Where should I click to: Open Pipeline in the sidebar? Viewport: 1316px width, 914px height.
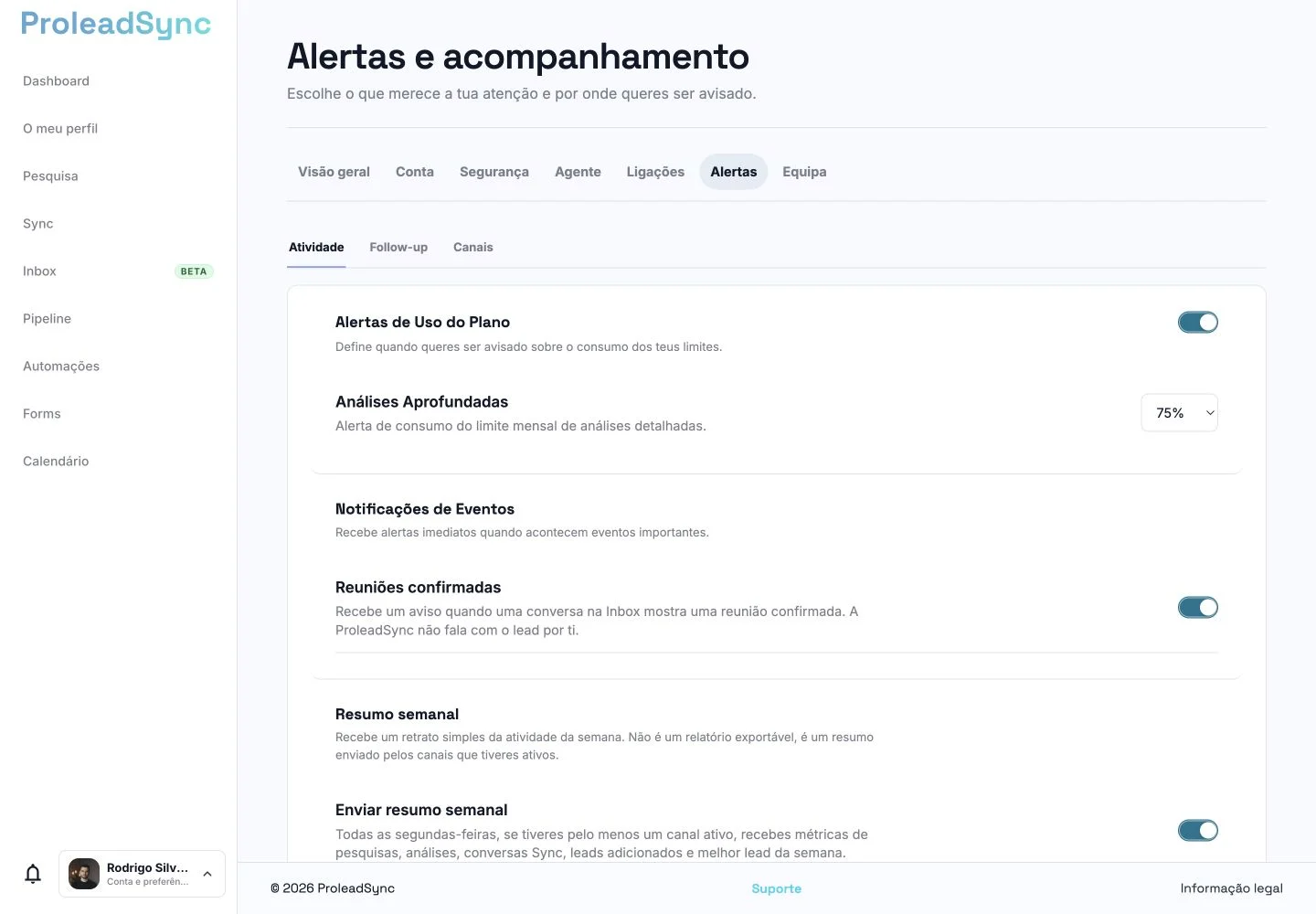tap(47, 319)
